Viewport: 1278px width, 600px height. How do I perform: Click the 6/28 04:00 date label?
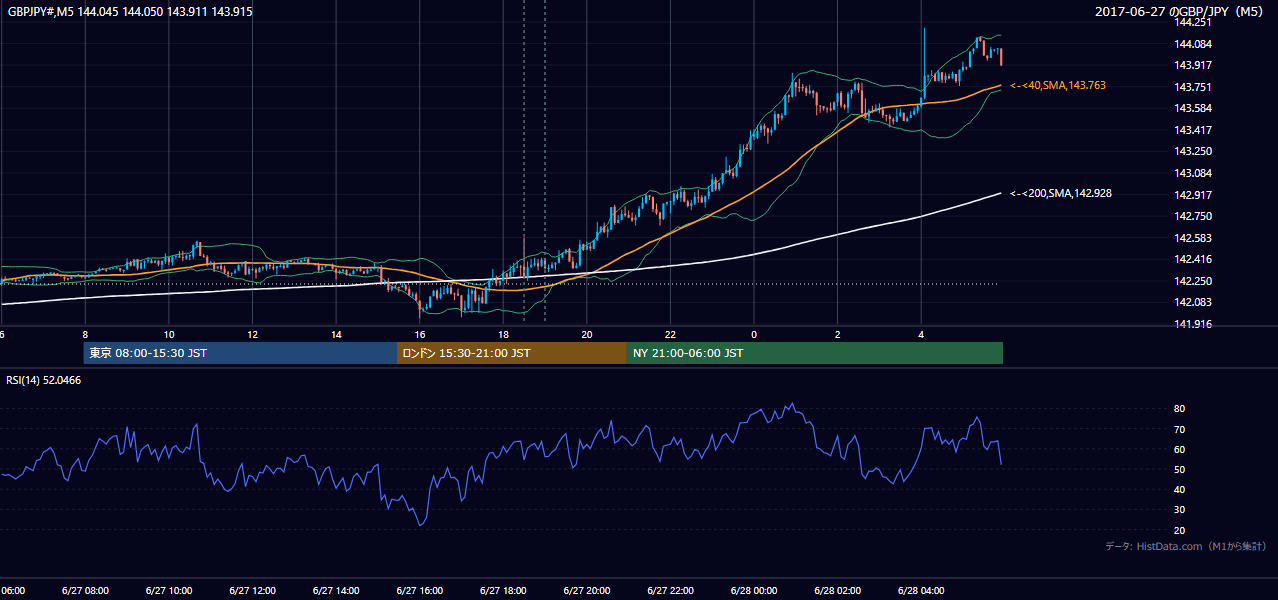click(922, 591)
